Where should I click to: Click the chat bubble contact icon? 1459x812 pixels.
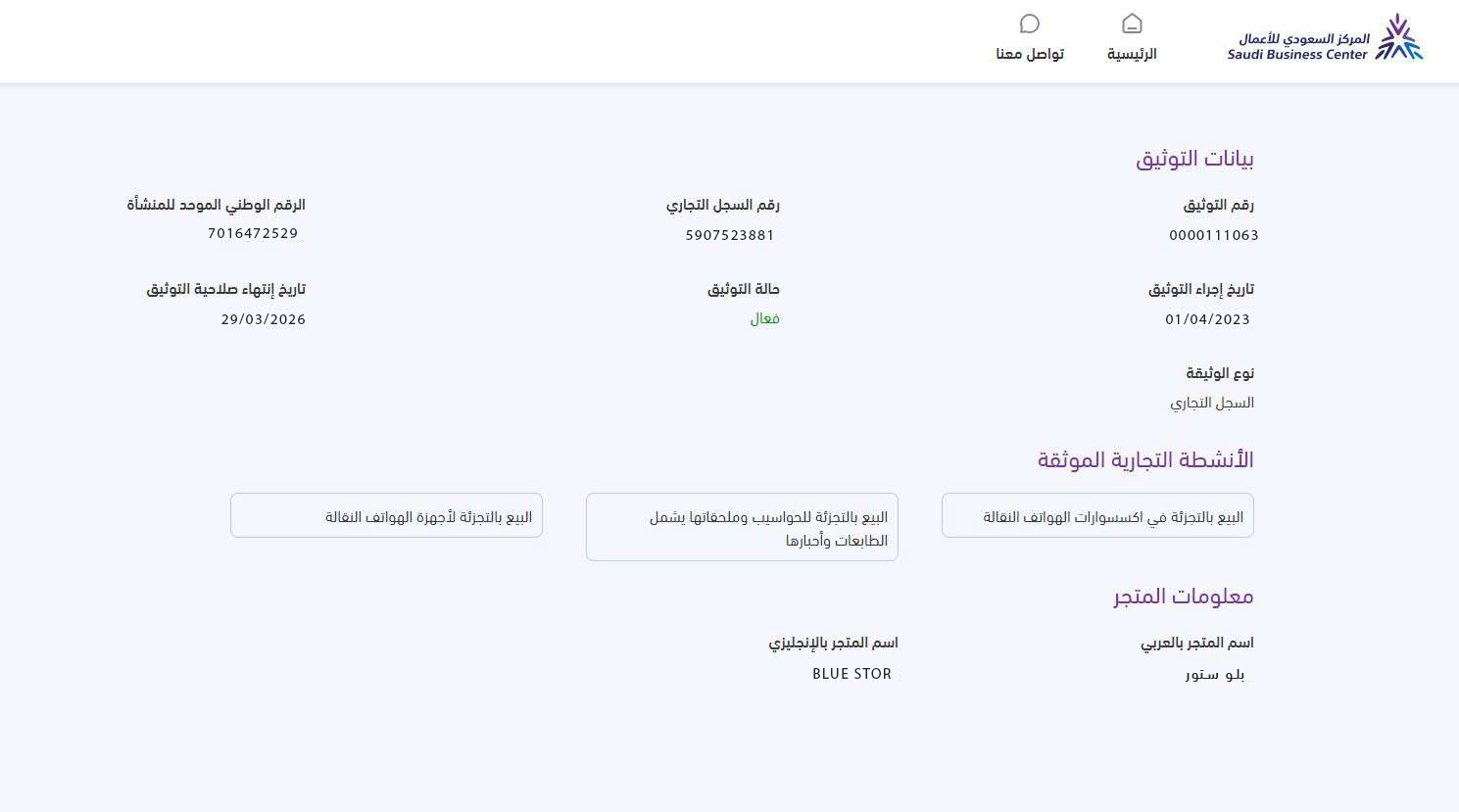click(1030, 24)
